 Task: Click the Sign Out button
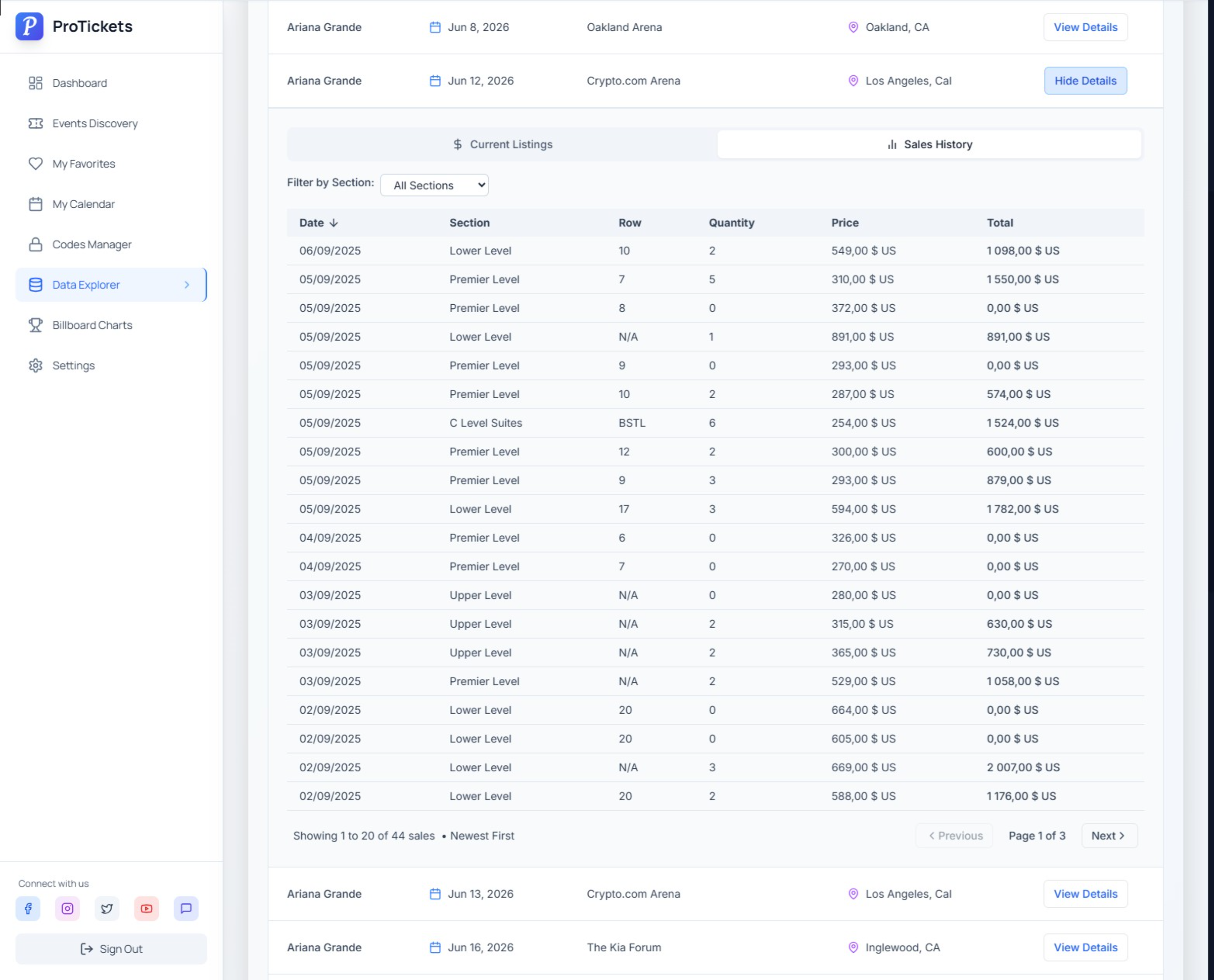click(x=111, y=949)
